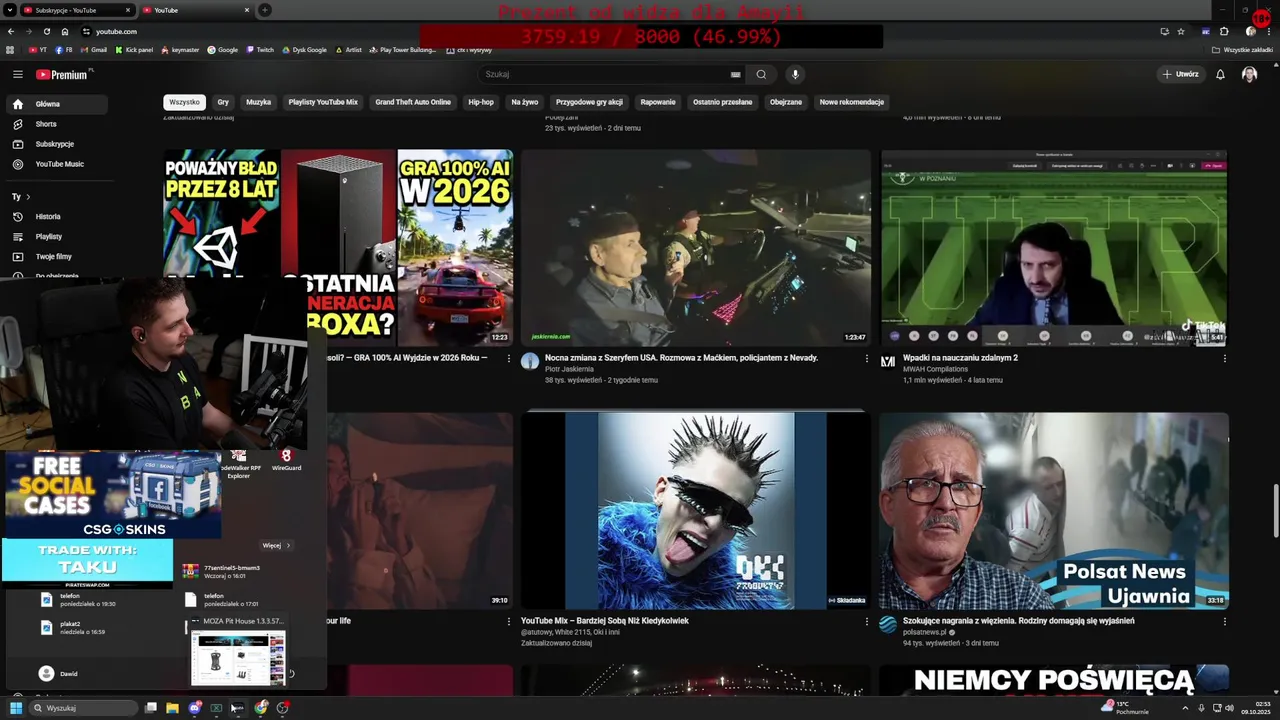The height and width of the screenshot is (720, 1280).
Task: Click the YouTube Premium logo
Action: [64, 74]
